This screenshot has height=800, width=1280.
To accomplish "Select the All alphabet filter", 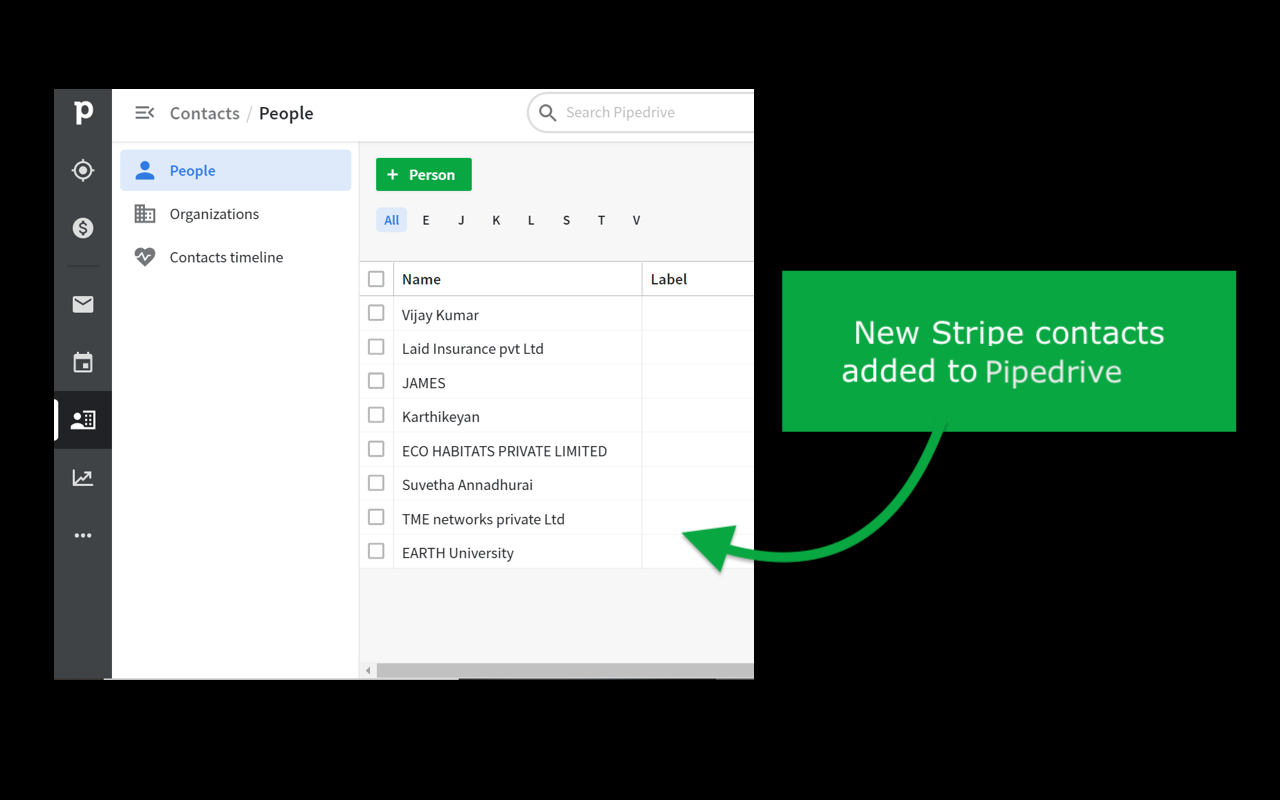I will [x=391, y=220].
